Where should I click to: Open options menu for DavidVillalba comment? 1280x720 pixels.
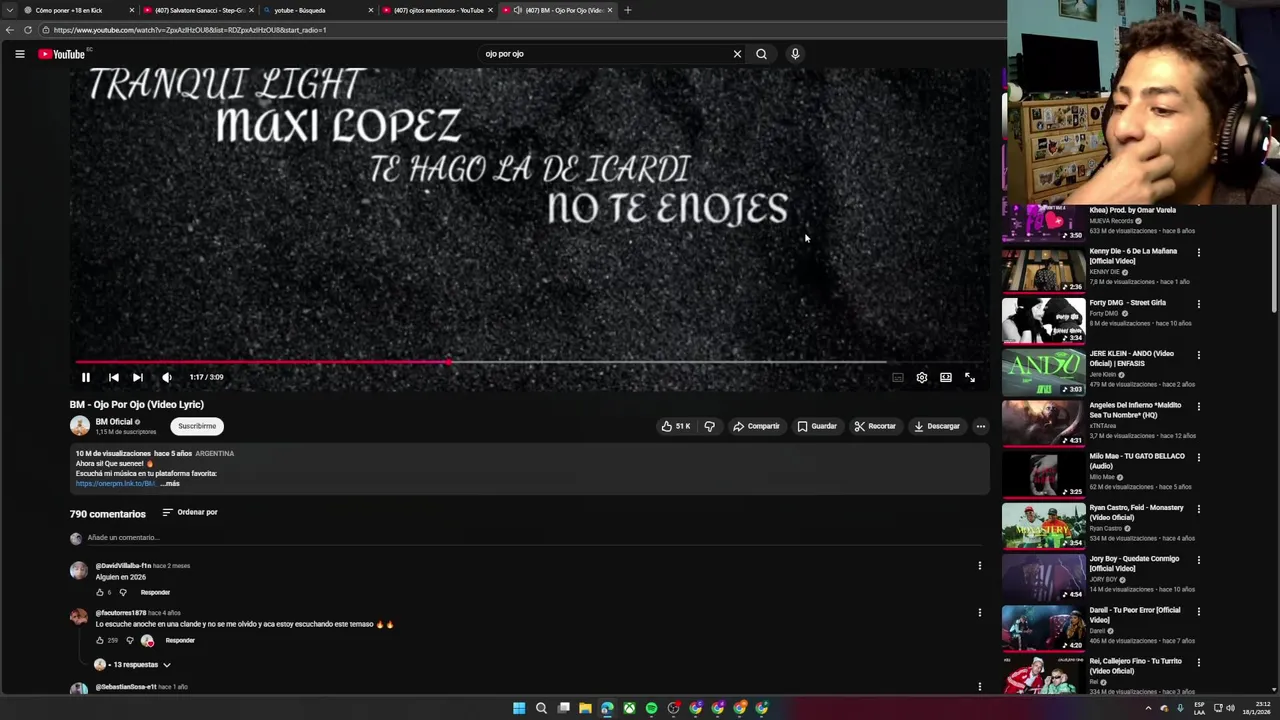point(980,566)
